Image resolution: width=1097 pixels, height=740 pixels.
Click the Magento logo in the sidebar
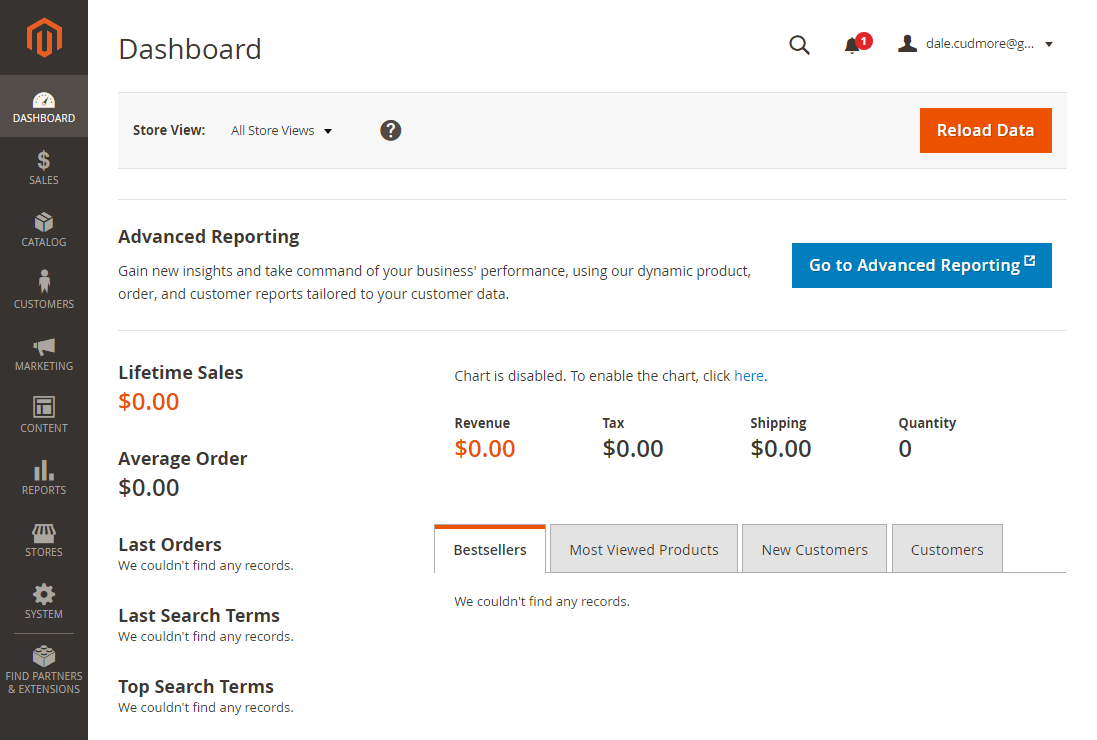tap(44, 37)
